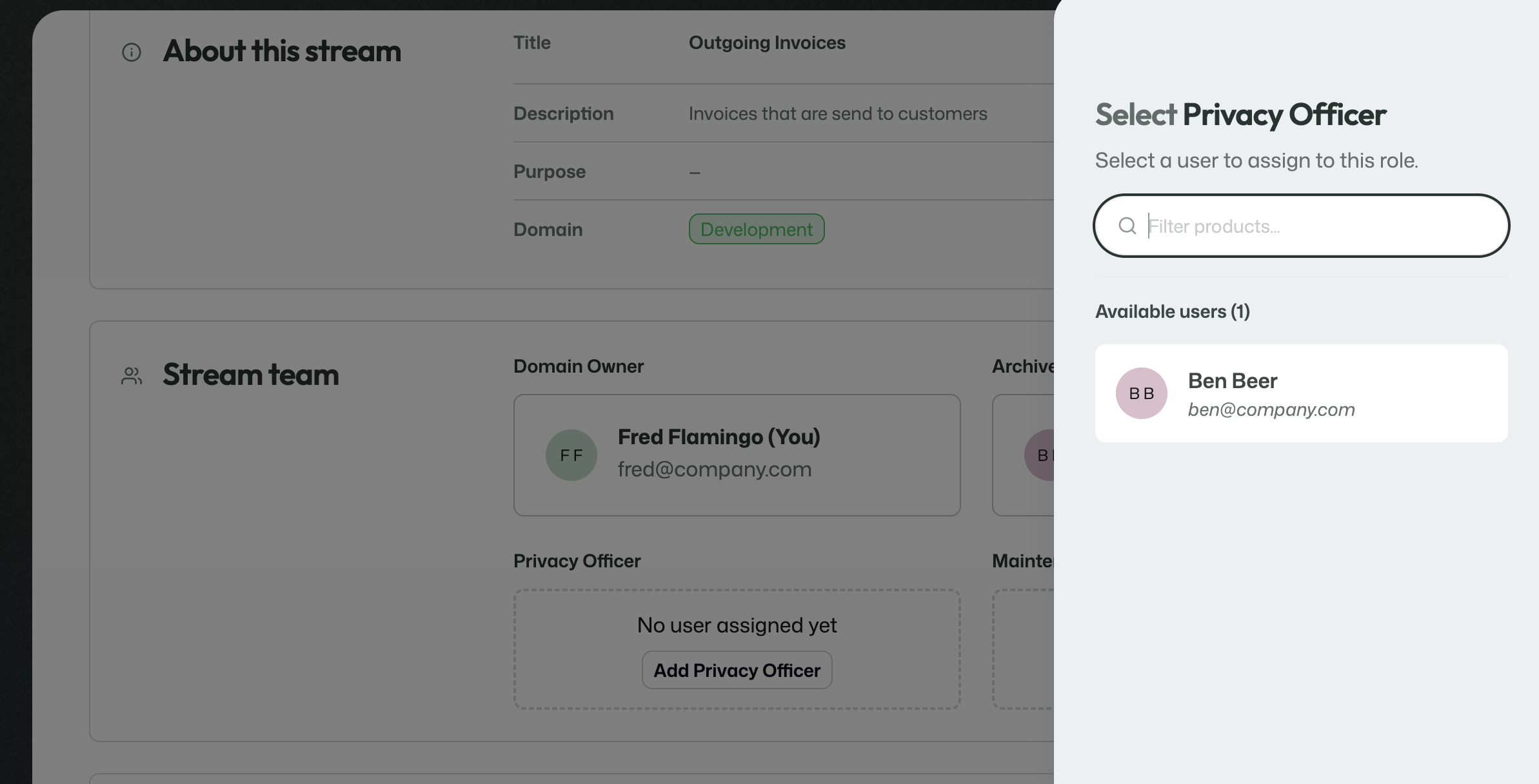1539x784 pixels.
Task: Click the fred@company.com email address
Action: point(715,469)
